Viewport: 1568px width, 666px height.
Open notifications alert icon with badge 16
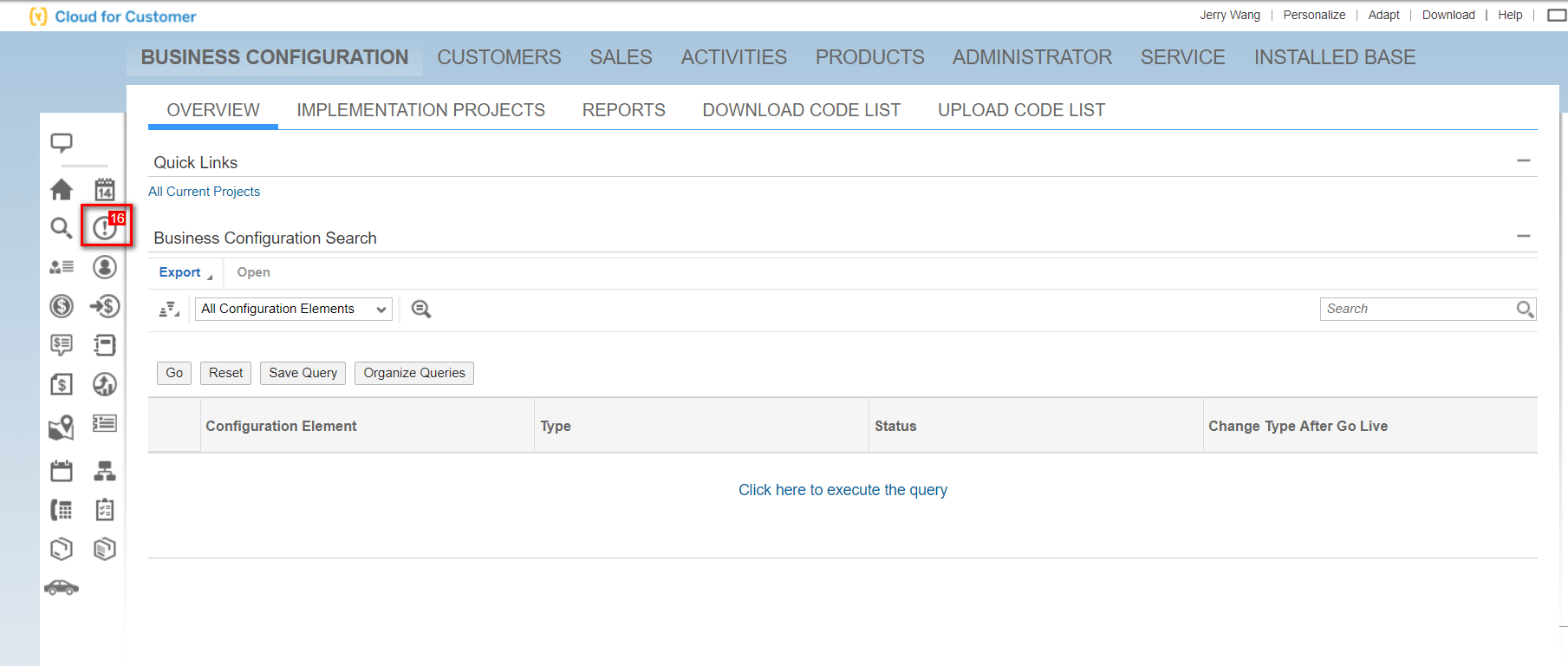106,226
